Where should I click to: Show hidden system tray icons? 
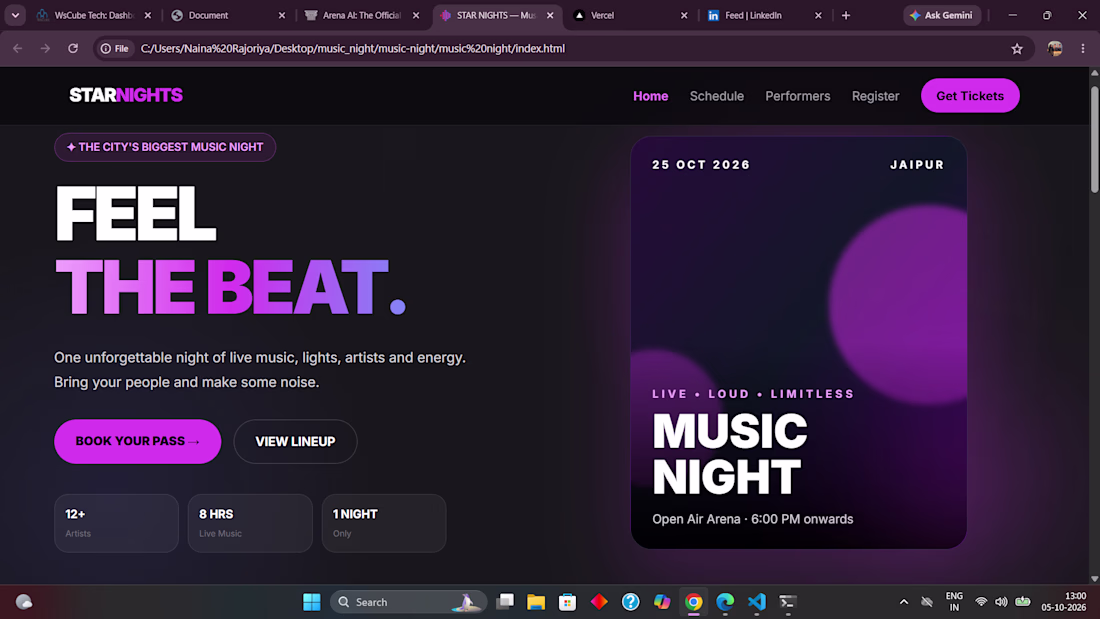click(x=904, y=601)
